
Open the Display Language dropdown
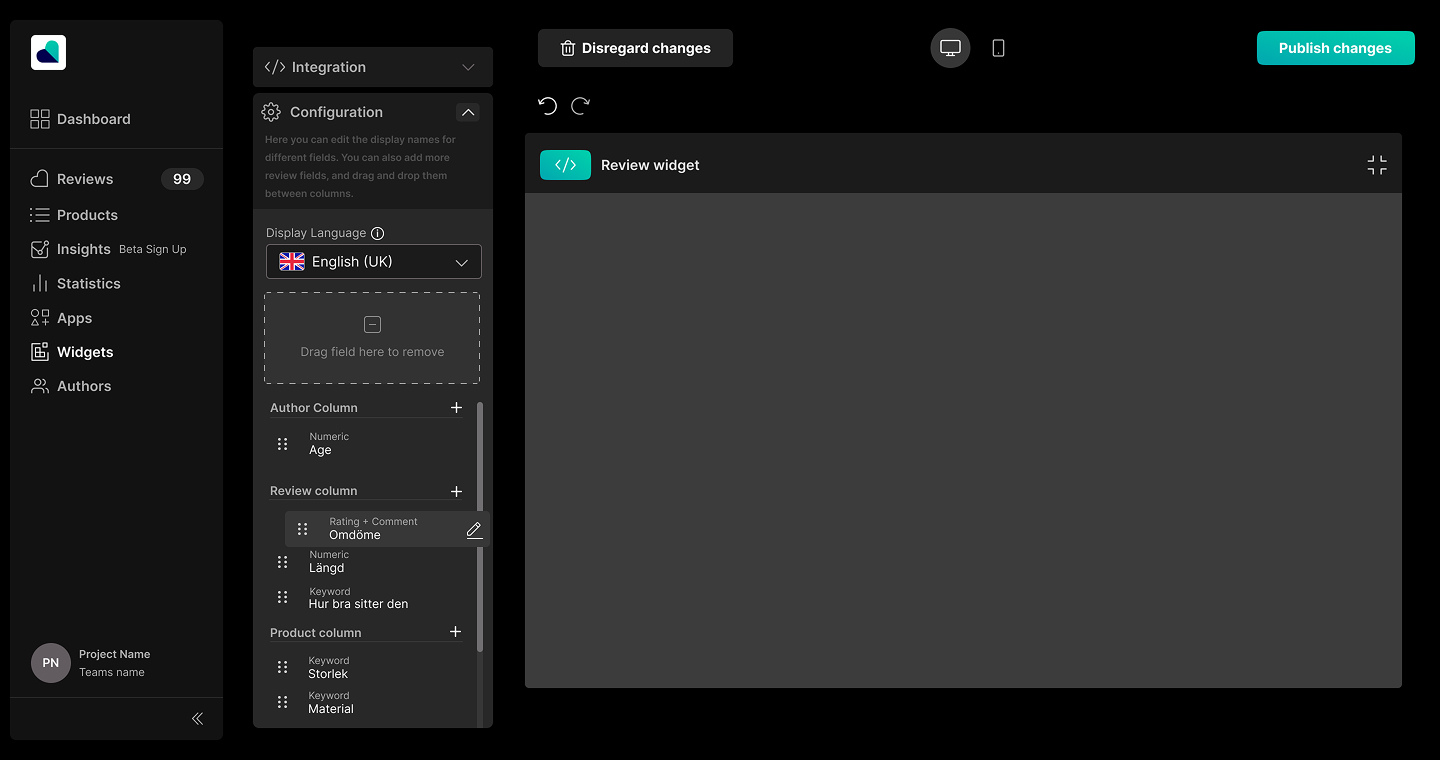tap(374, 262)
